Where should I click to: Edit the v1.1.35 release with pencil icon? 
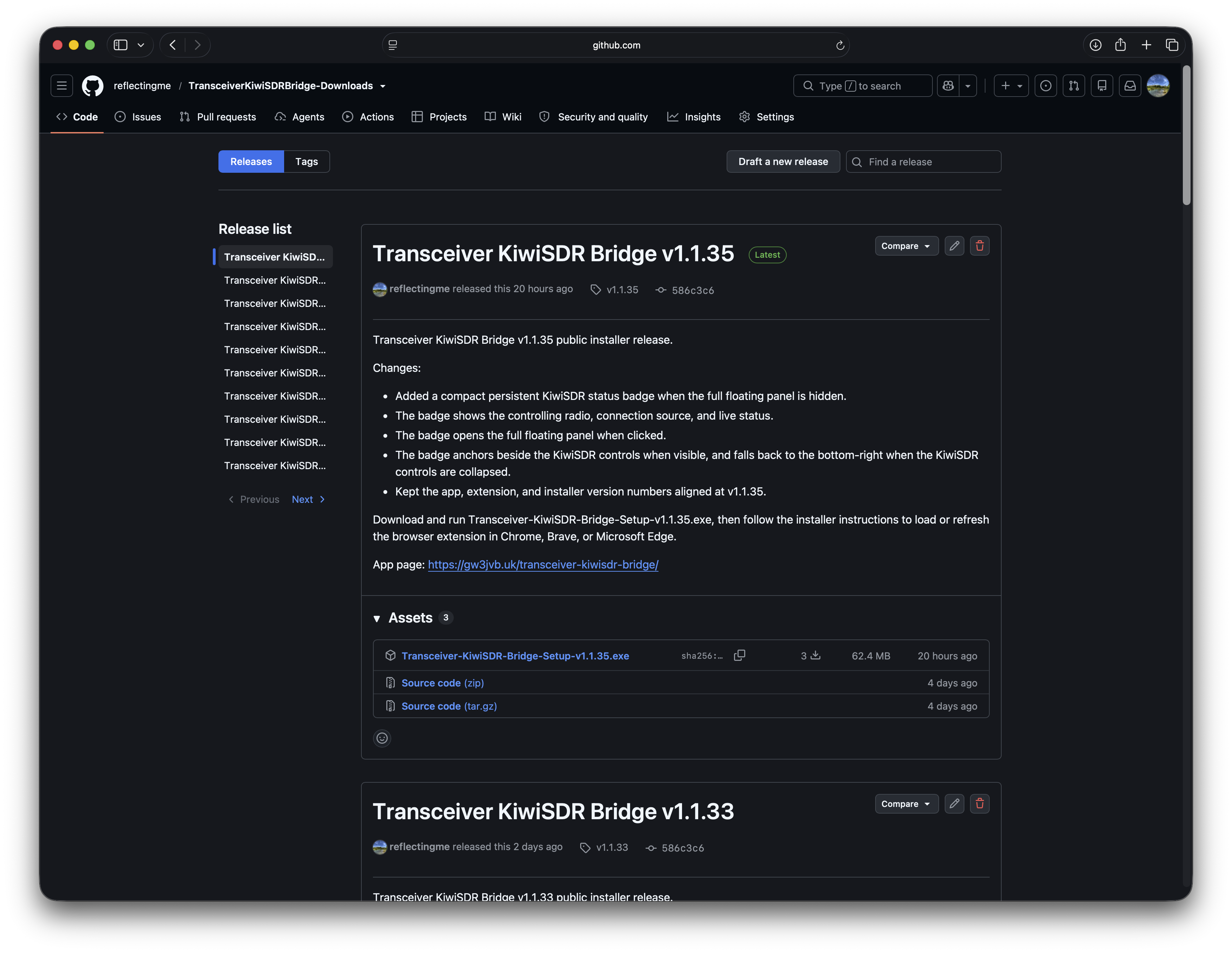point(955,246)
